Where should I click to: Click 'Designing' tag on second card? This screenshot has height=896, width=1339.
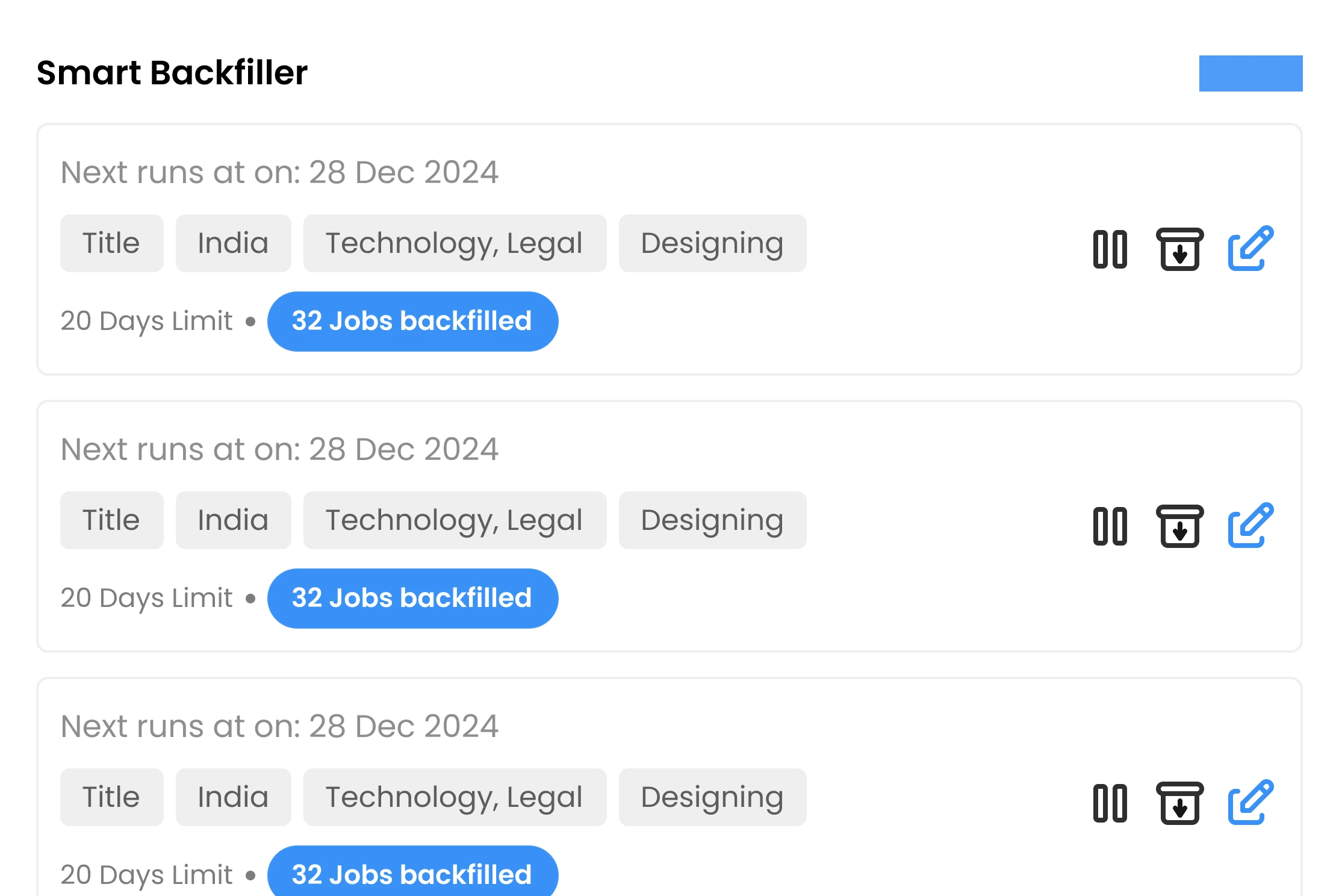712,520
